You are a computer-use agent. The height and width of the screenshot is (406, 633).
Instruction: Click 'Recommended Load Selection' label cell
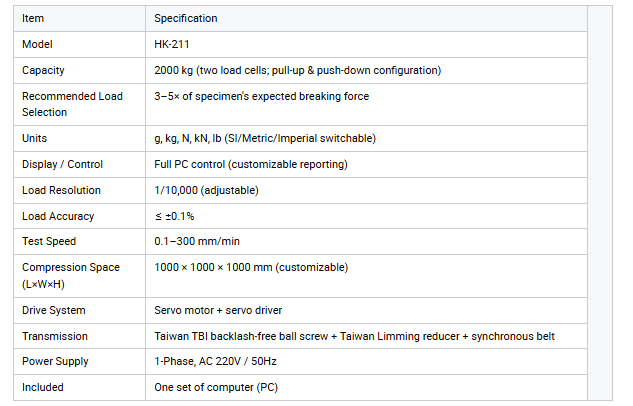(x=79, y=105)
